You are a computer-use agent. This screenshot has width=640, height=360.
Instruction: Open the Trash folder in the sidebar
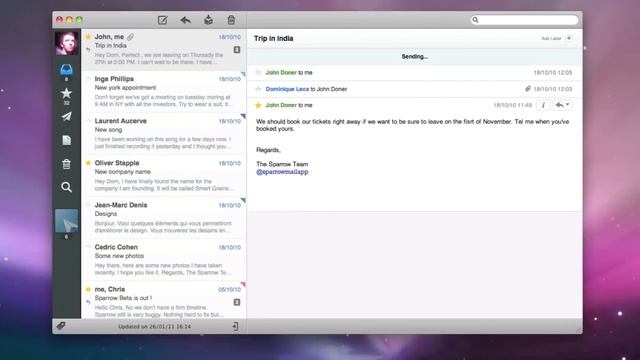(66, 164)
